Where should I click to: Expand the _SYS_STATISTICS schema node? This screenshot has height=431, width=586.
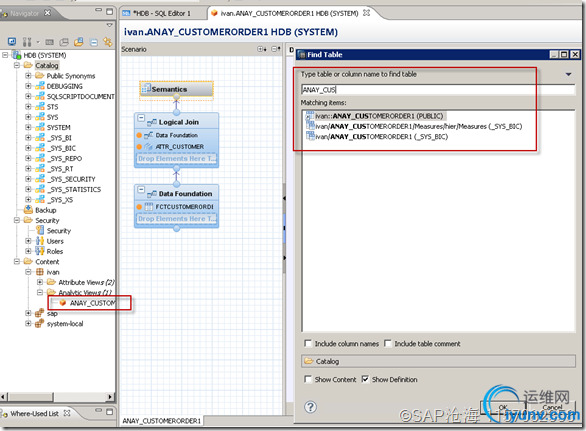pyautogui.click(x=28, y=189)
